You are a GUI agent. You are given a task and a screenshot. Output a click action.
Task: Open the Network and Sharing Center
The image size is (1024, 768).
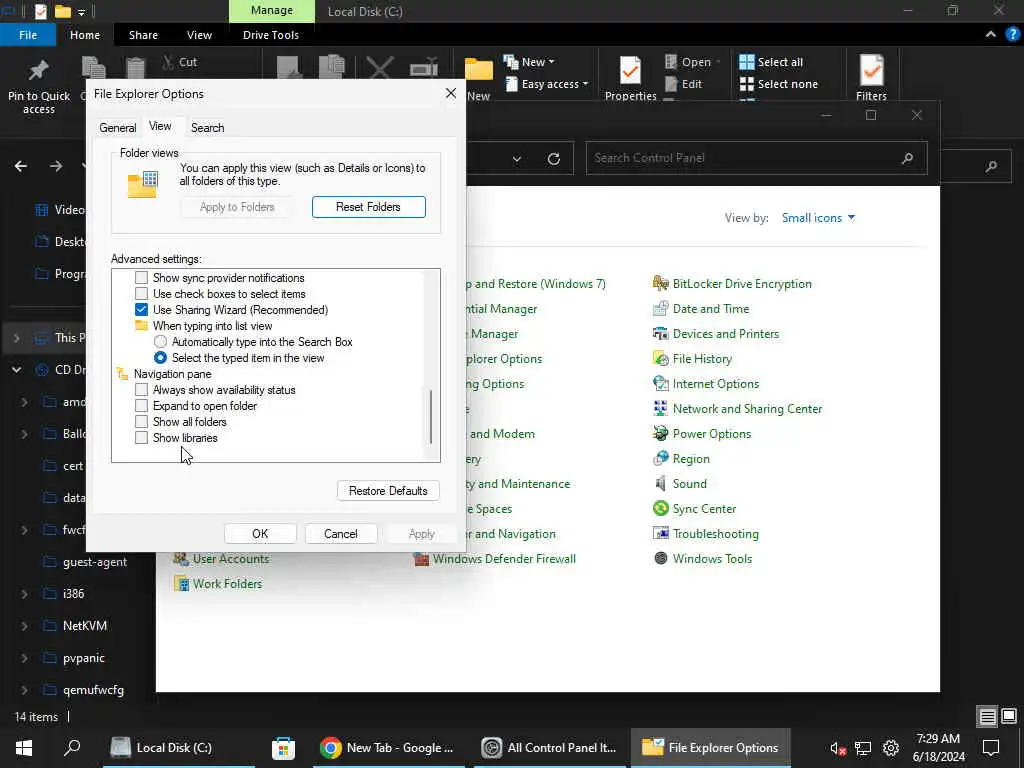737,409
